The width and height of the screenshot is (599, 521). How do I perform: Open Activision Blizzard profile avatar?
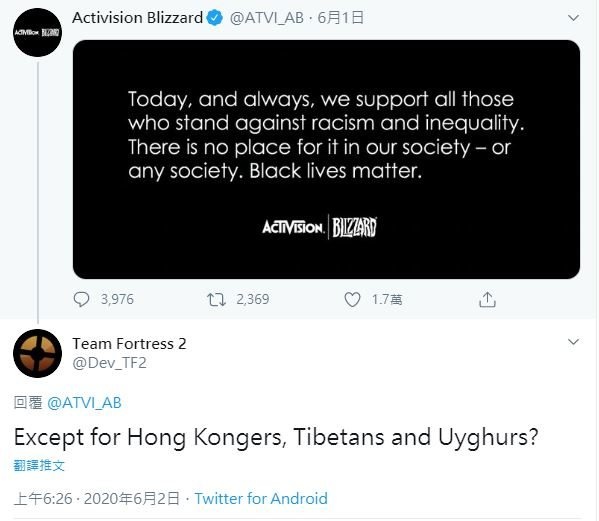tap(37, 32)
